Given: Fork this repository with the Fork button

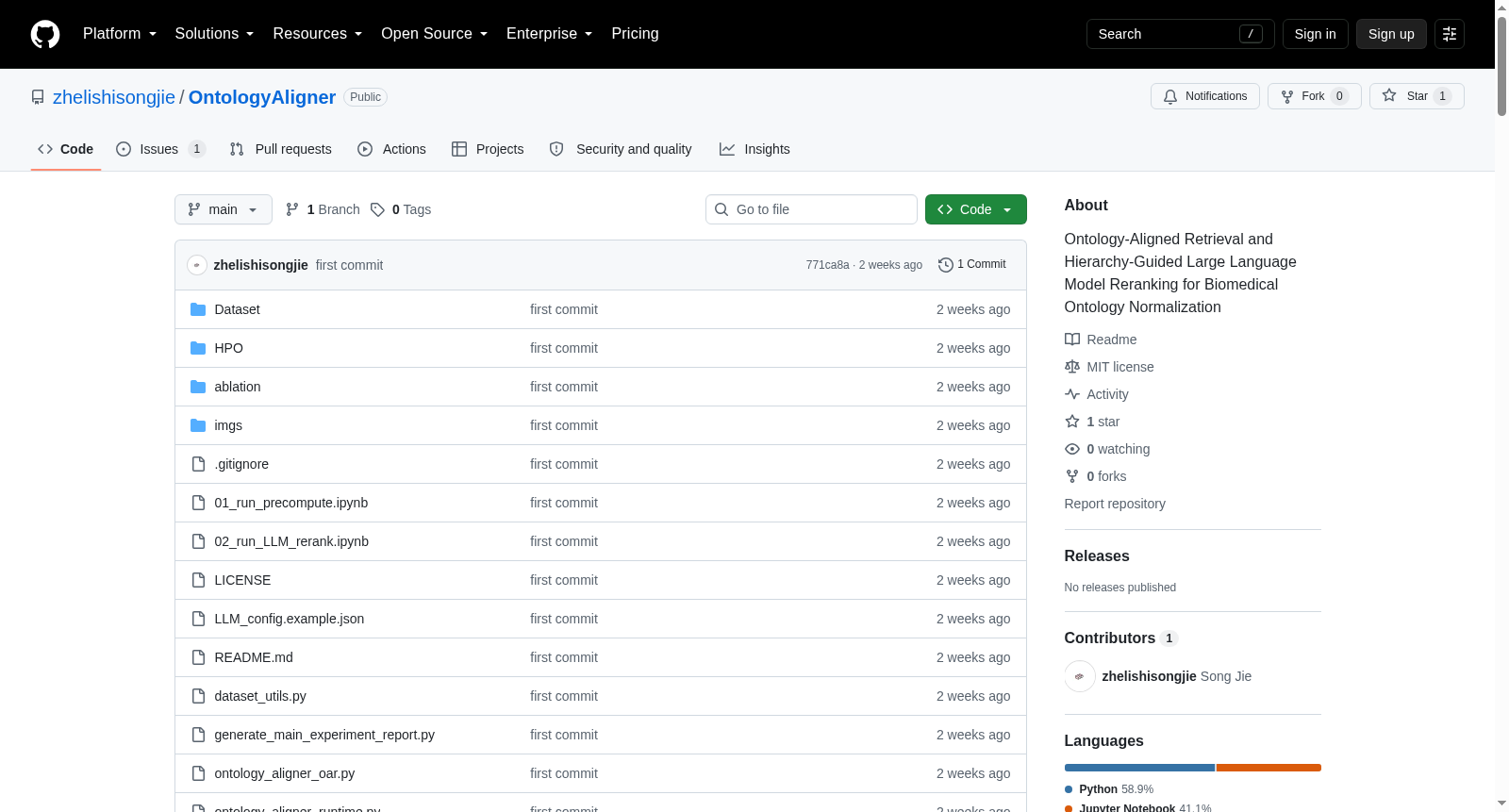Looking at the screenshot, I should pos(1315,96).
